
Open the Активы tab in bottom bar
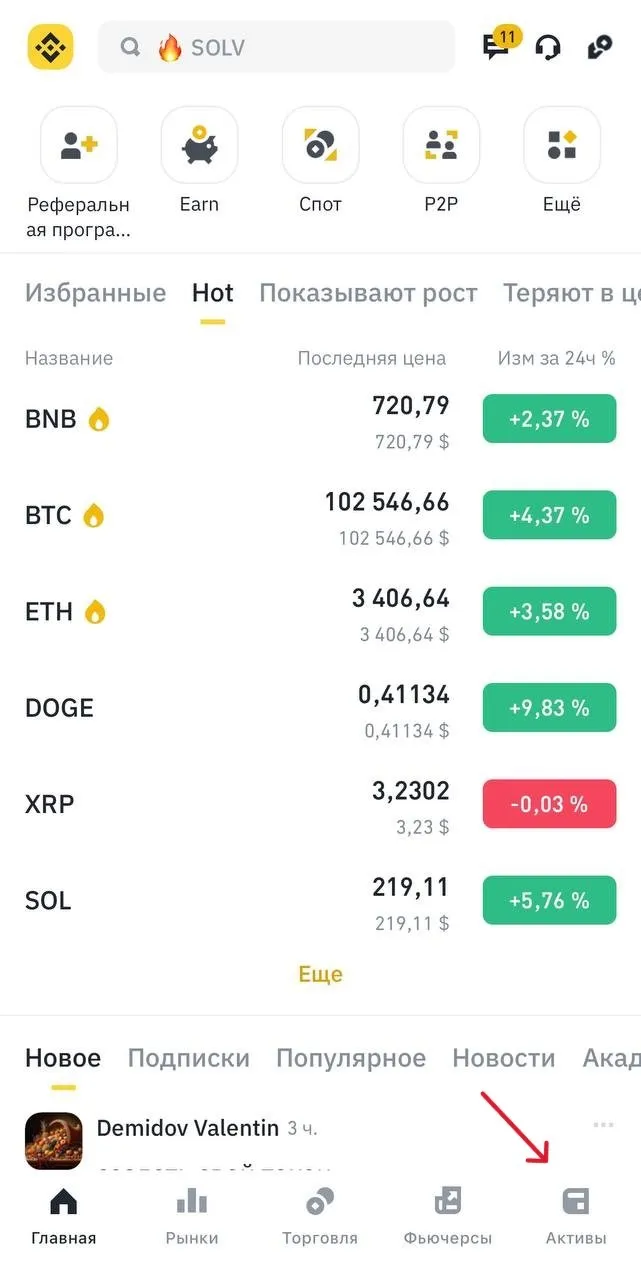click(576, 1215)
